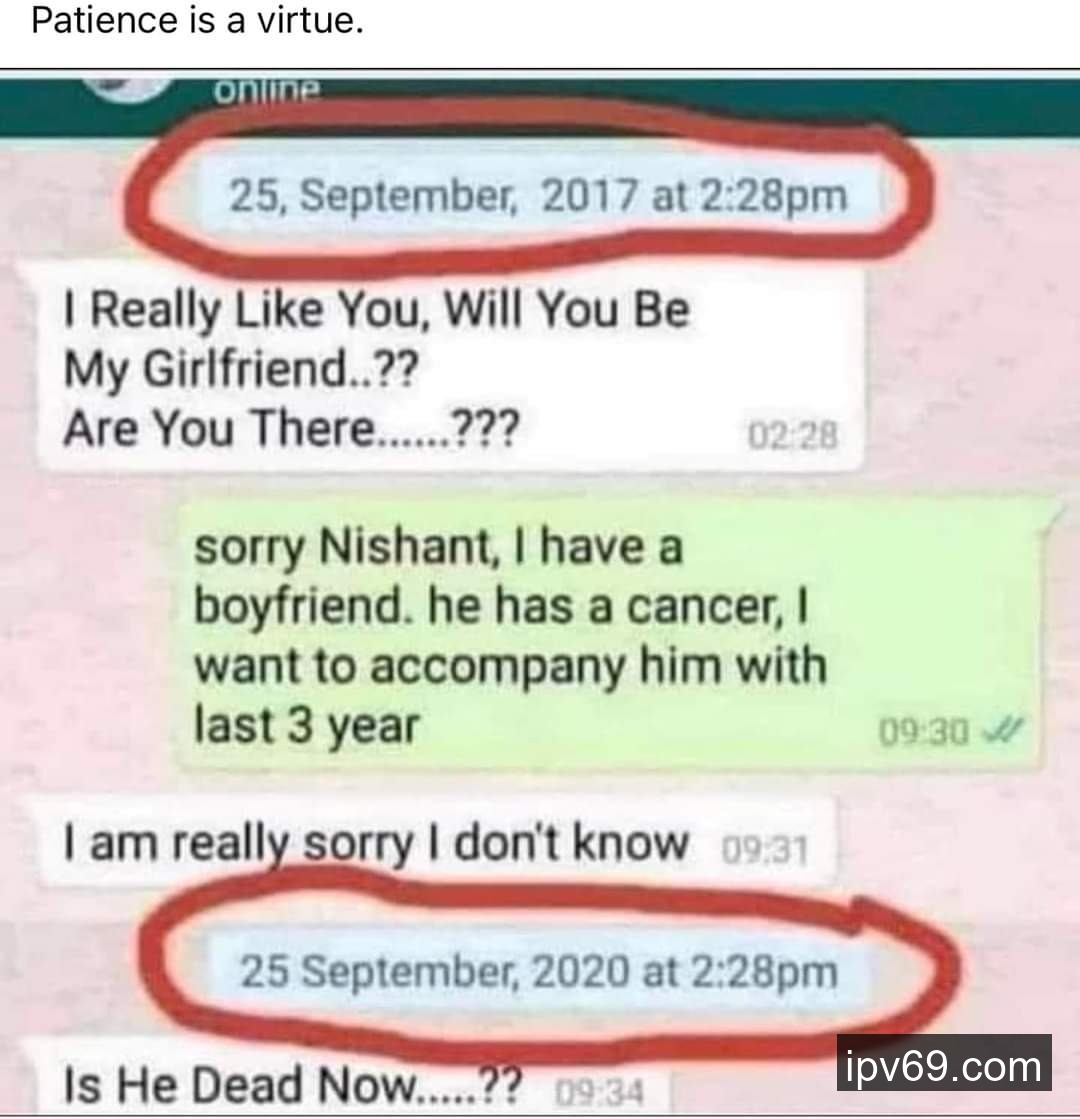Click the 09:31 message timestamp
Screen dimensions: 1080x1119
(764, 850)
